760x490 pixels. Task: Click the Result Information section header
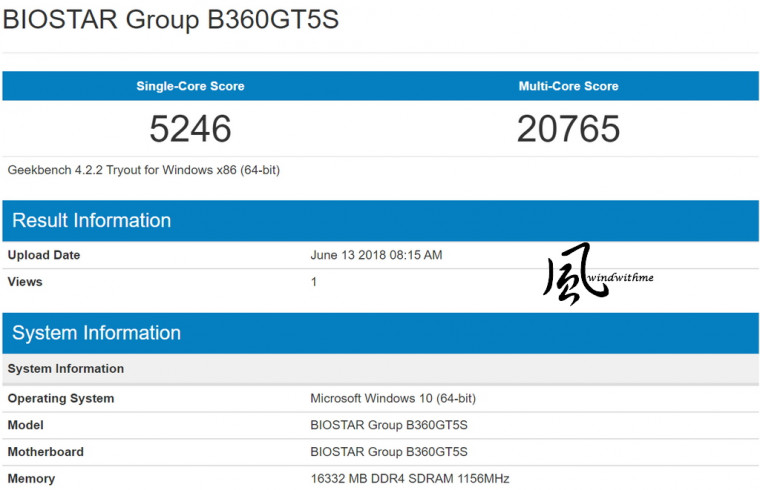(x=91, y=221)
